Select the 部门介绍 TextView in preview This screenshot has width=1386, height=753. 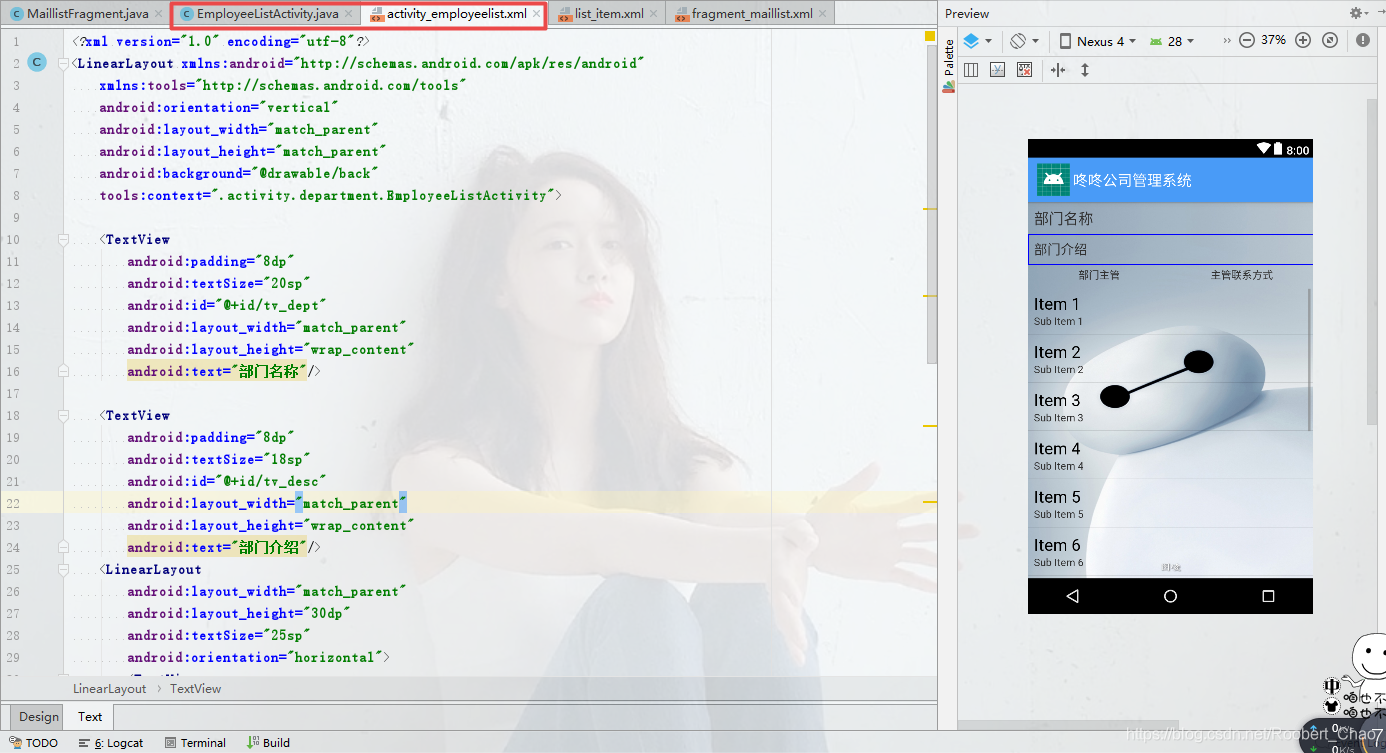pyautogui.click(x=1170, y=249)
